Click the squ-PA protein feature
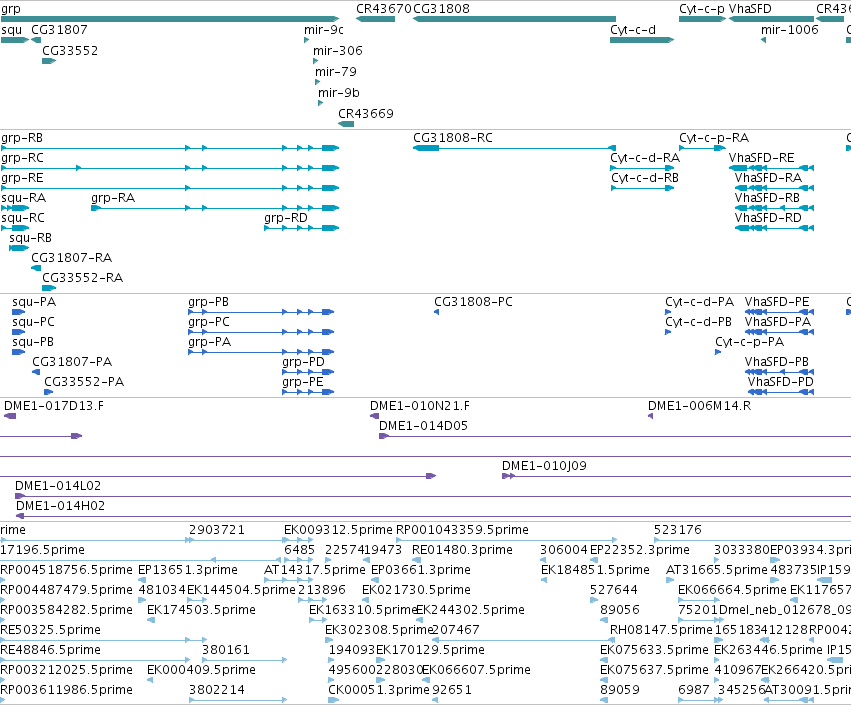The image size is (851, 705). (x=19, y=312)
